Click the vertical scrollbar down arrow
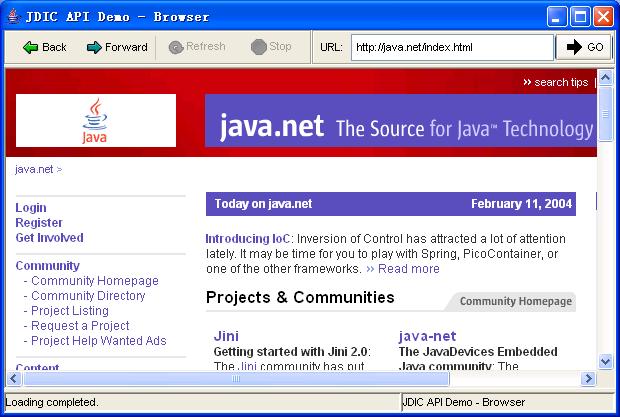The height and width of the screenshot is (417, 620). (x=605, y=361)
